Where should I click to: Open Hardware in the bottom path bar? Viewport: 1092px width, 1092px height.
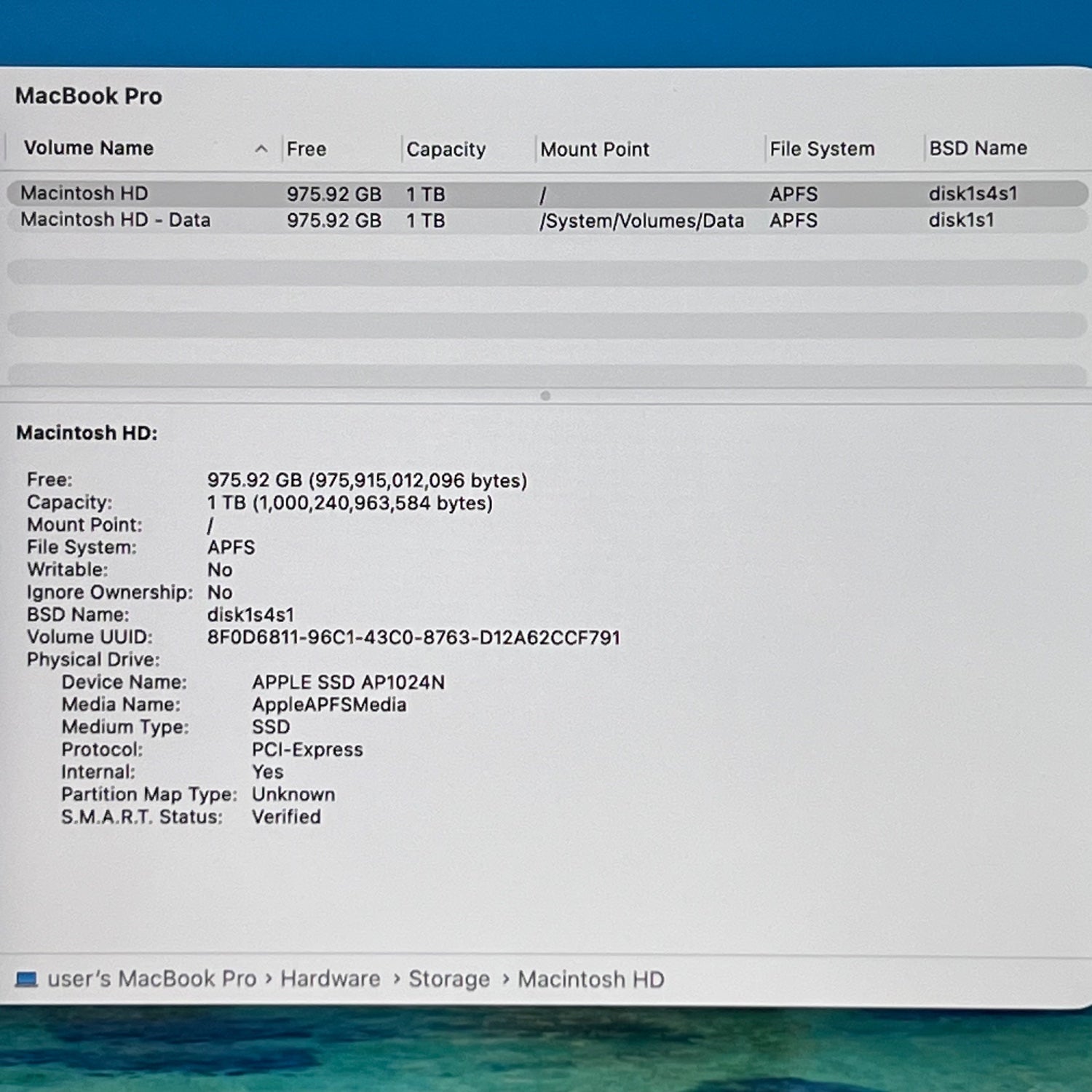coord(331,979)
